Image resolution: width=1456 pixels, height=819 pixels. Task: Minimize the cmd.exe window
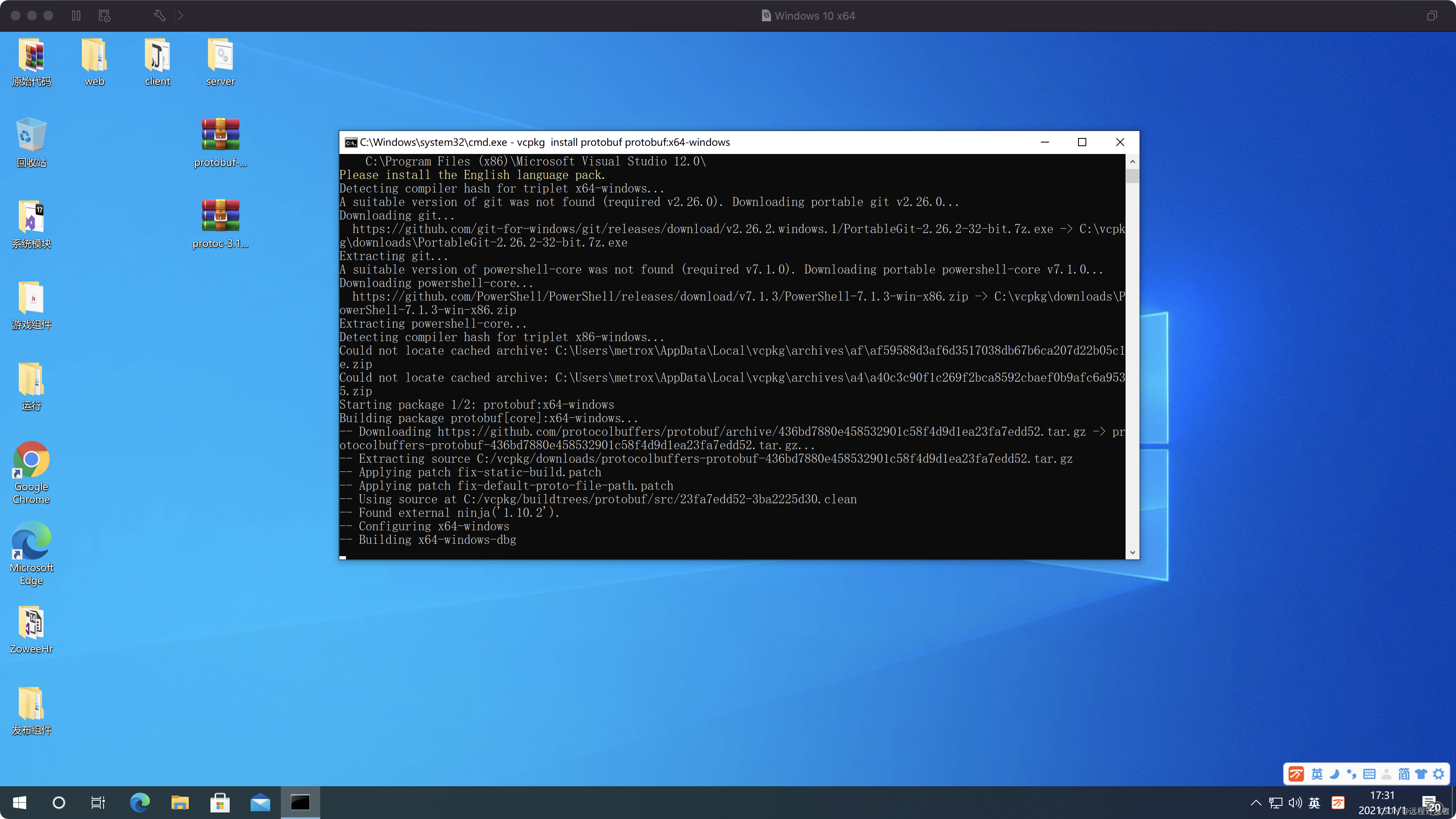pos(1045,143)
